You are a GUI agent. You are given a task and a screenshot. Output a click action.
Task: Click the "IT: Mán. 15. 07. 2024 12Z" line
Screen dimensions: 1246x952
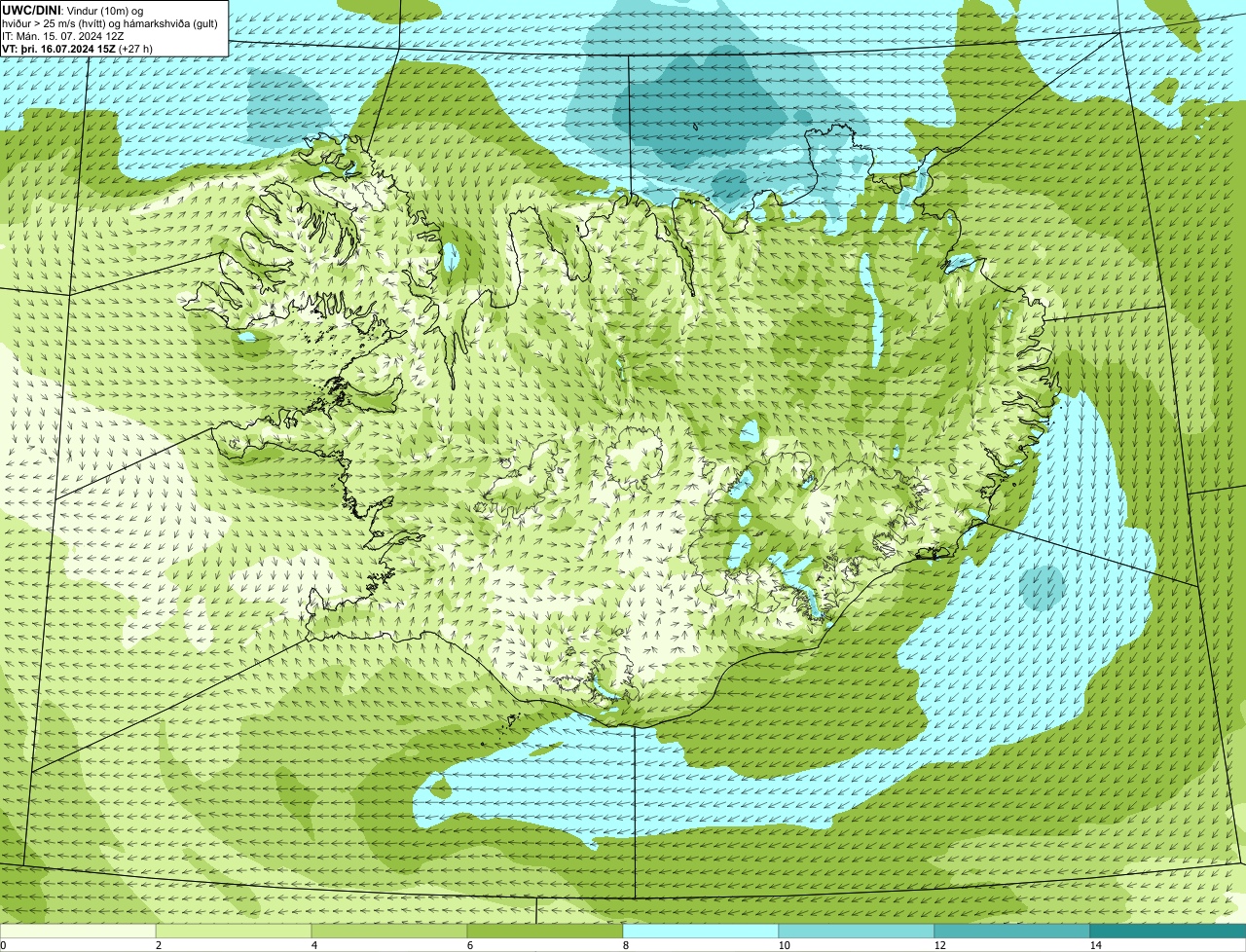pyautogui.click(x=63, y=36)
